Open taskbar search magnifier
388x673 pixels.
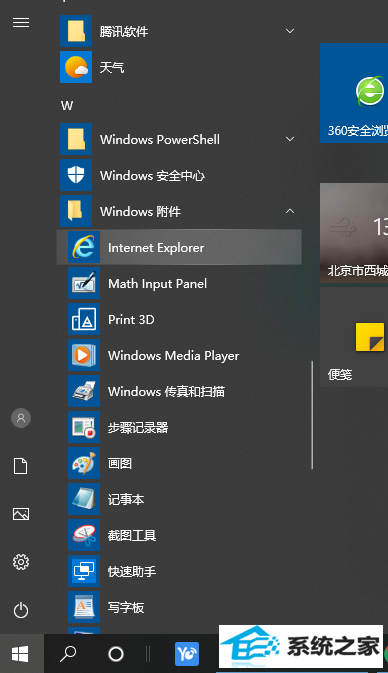(68, 654)
